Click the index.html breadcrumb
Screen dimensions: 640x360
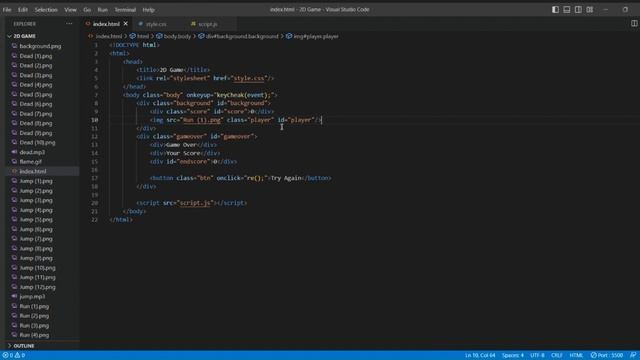[109, 36]
